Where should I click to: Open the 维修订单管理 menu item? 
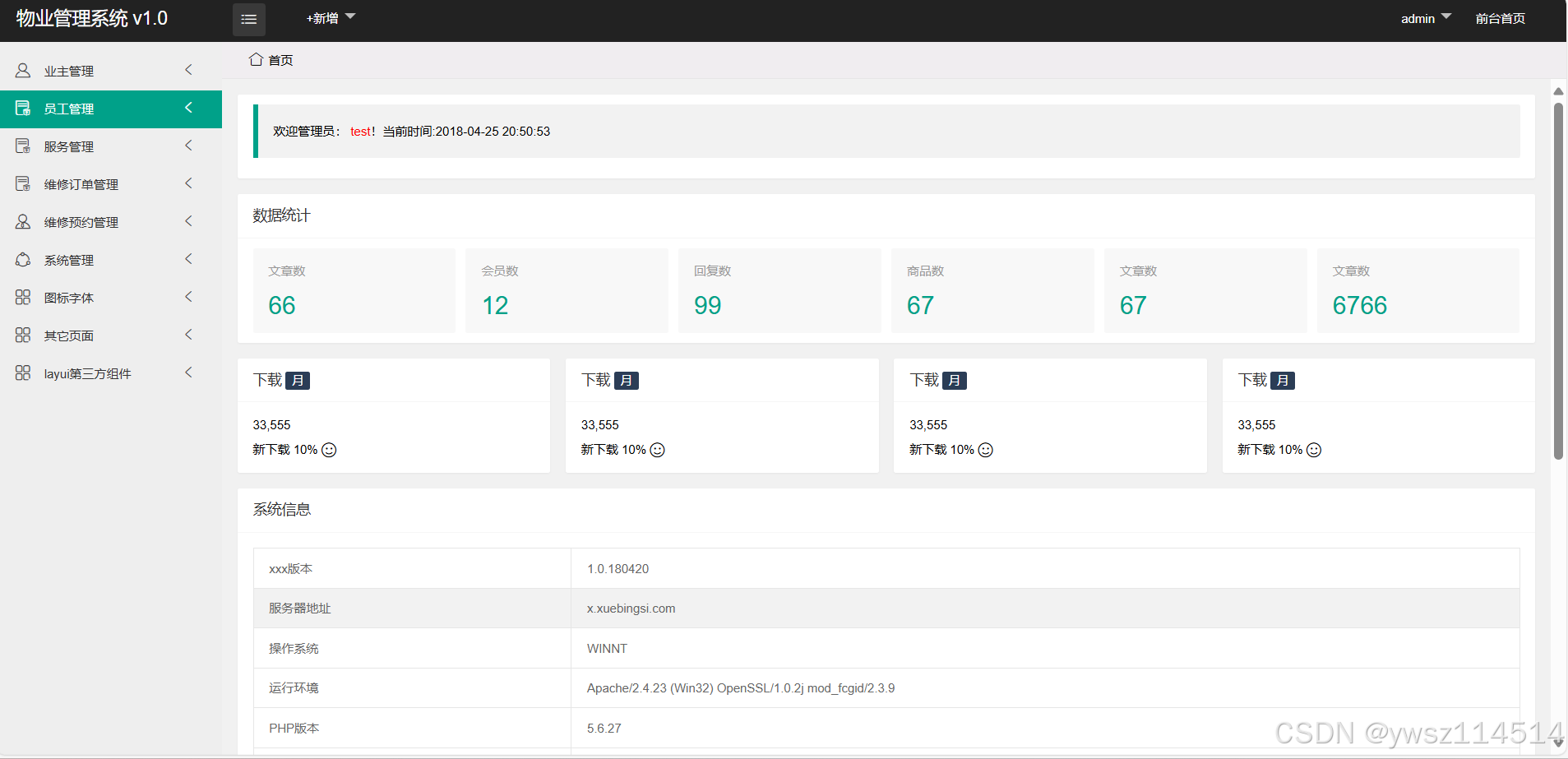point(111,185)
